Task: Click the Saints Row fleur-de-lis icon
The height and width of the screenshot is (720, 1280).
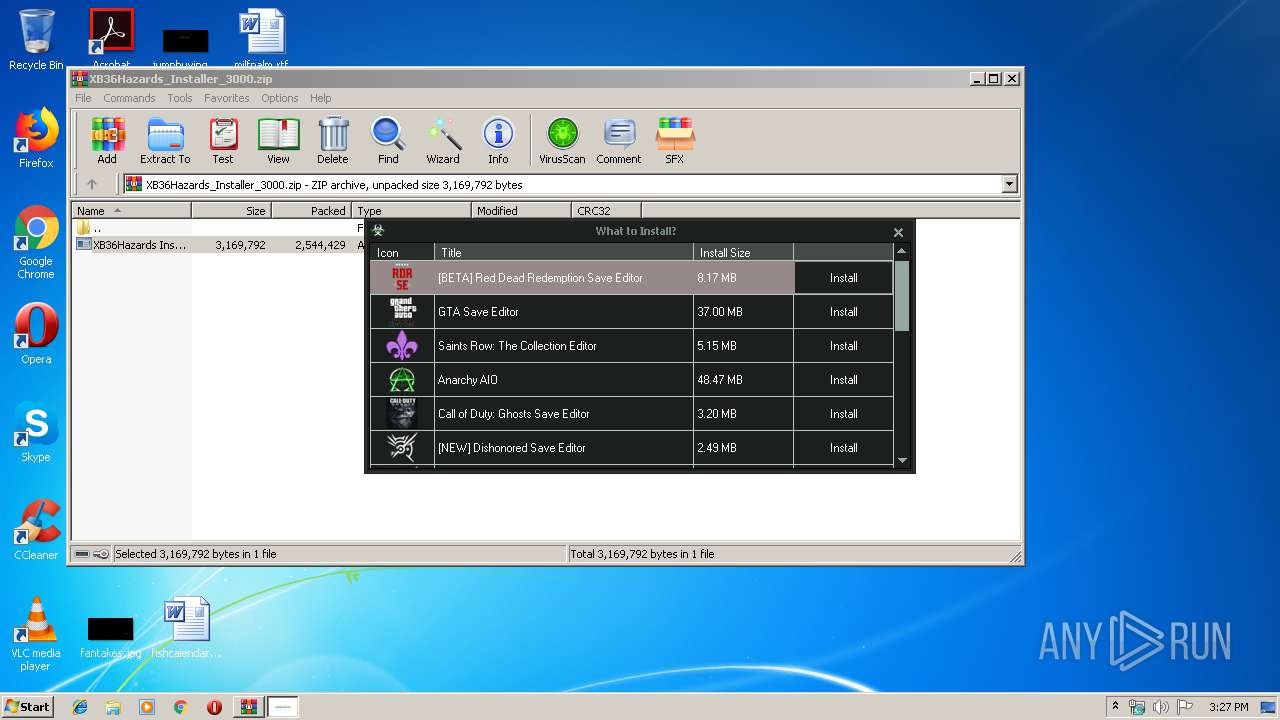Action: pos(402,345)
